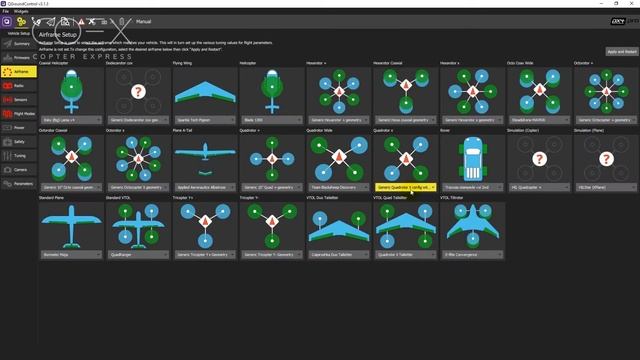This screenshot has width=640, height=360.
Task: Open the Tuning setup page
Action: pos(19,156)
